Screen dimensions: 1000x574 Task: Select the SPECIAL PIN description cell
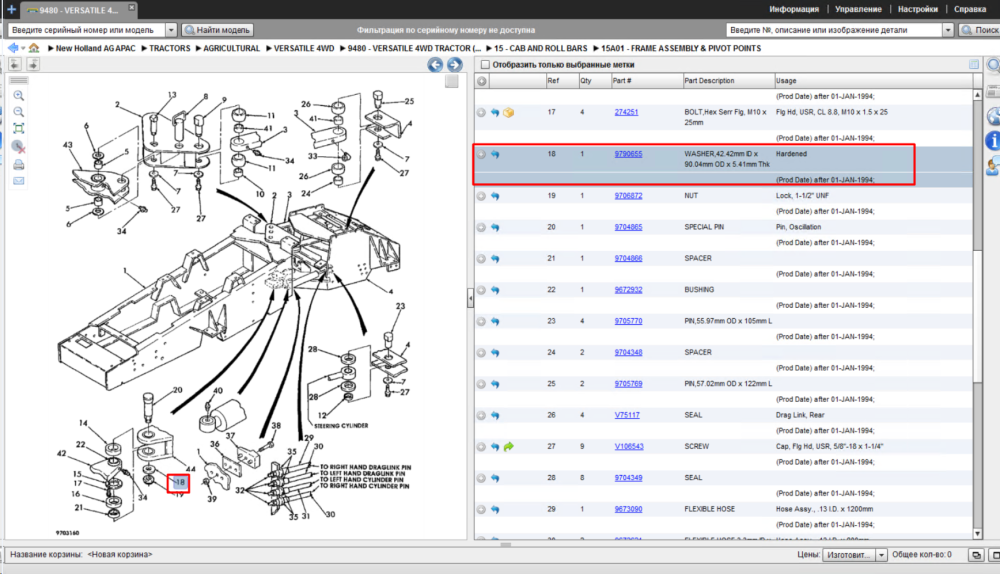(704, 227)
